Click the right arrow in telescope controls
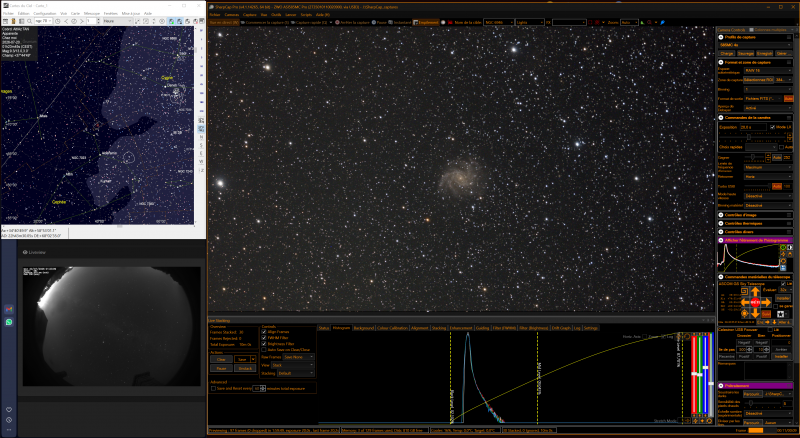The width and height of the screenshot is (800, 438). (766, 302)
